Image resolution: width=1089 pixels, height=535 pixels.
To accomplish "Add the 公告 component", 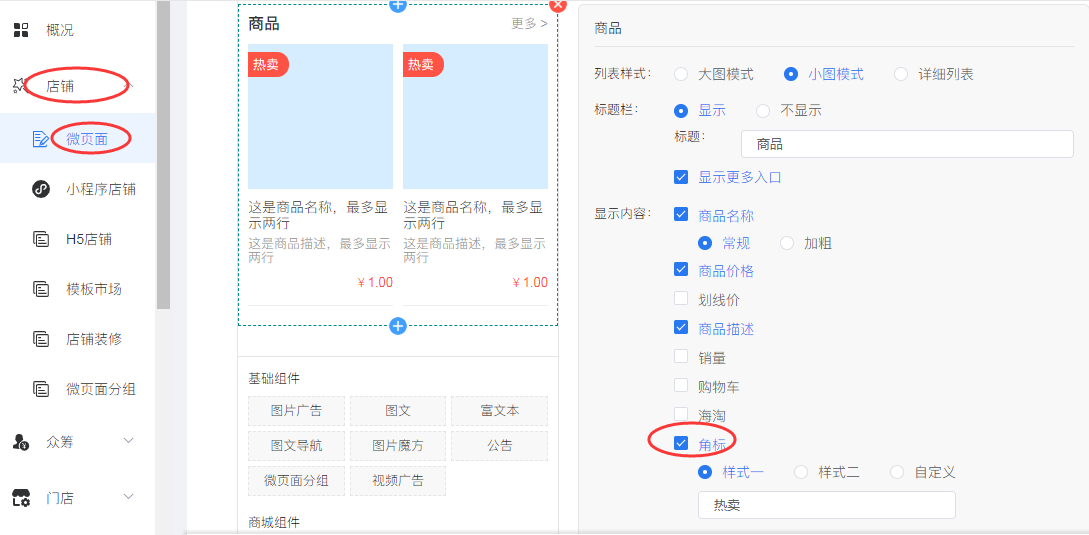I will [499, 446].
